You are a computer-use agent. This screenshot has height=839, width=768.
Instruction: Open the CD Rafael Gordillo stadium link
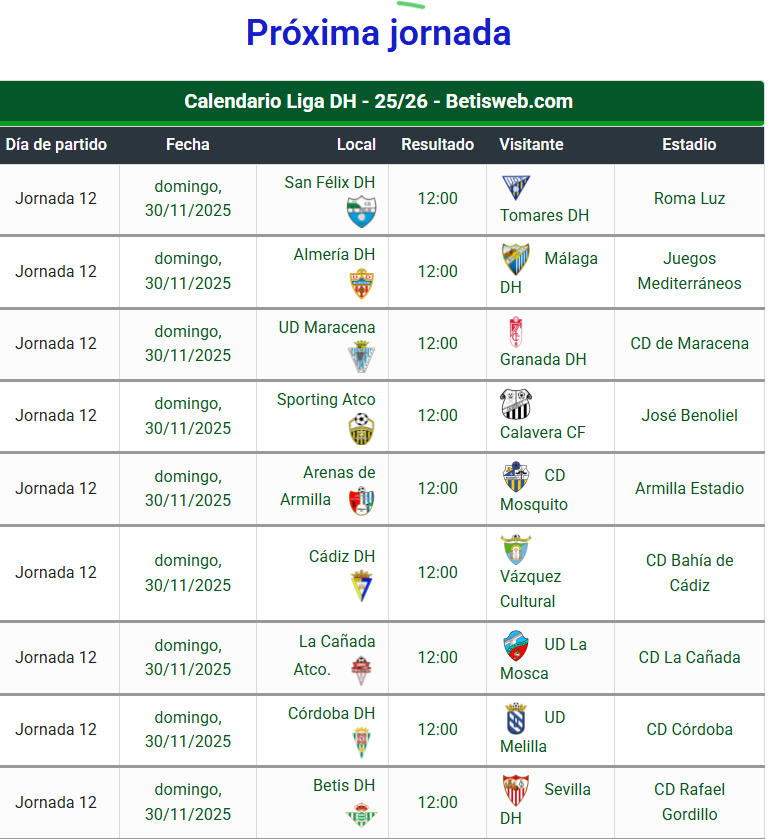pos(689,802)
